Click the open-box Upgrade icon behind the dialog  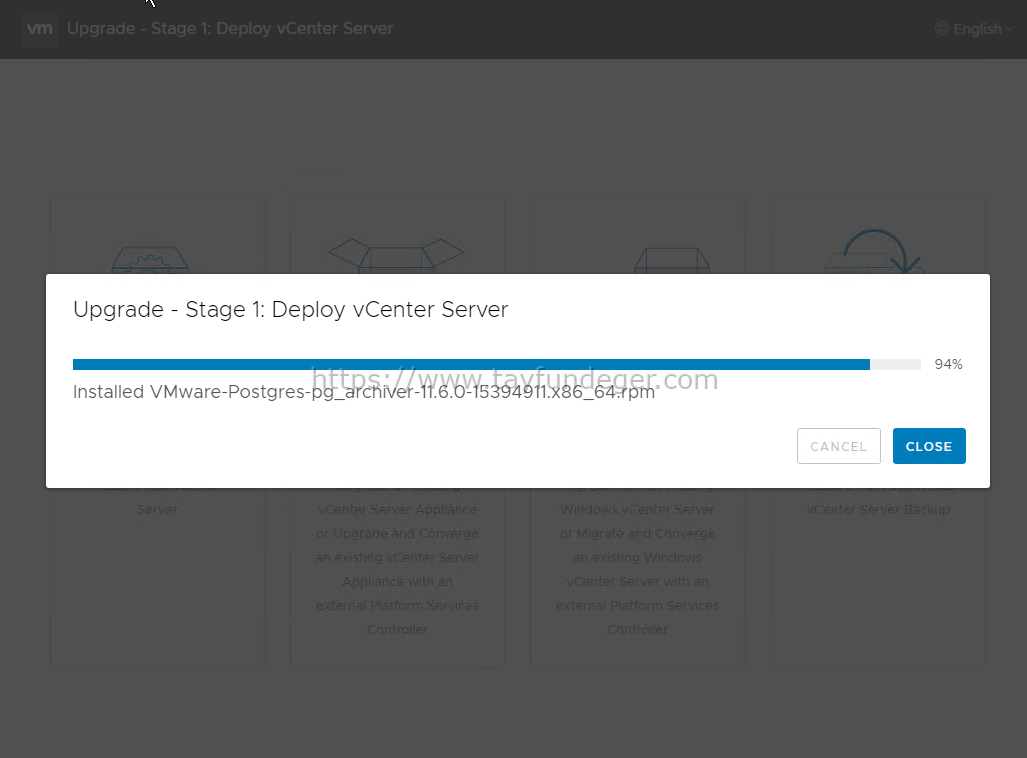click(x=396, y=255)
